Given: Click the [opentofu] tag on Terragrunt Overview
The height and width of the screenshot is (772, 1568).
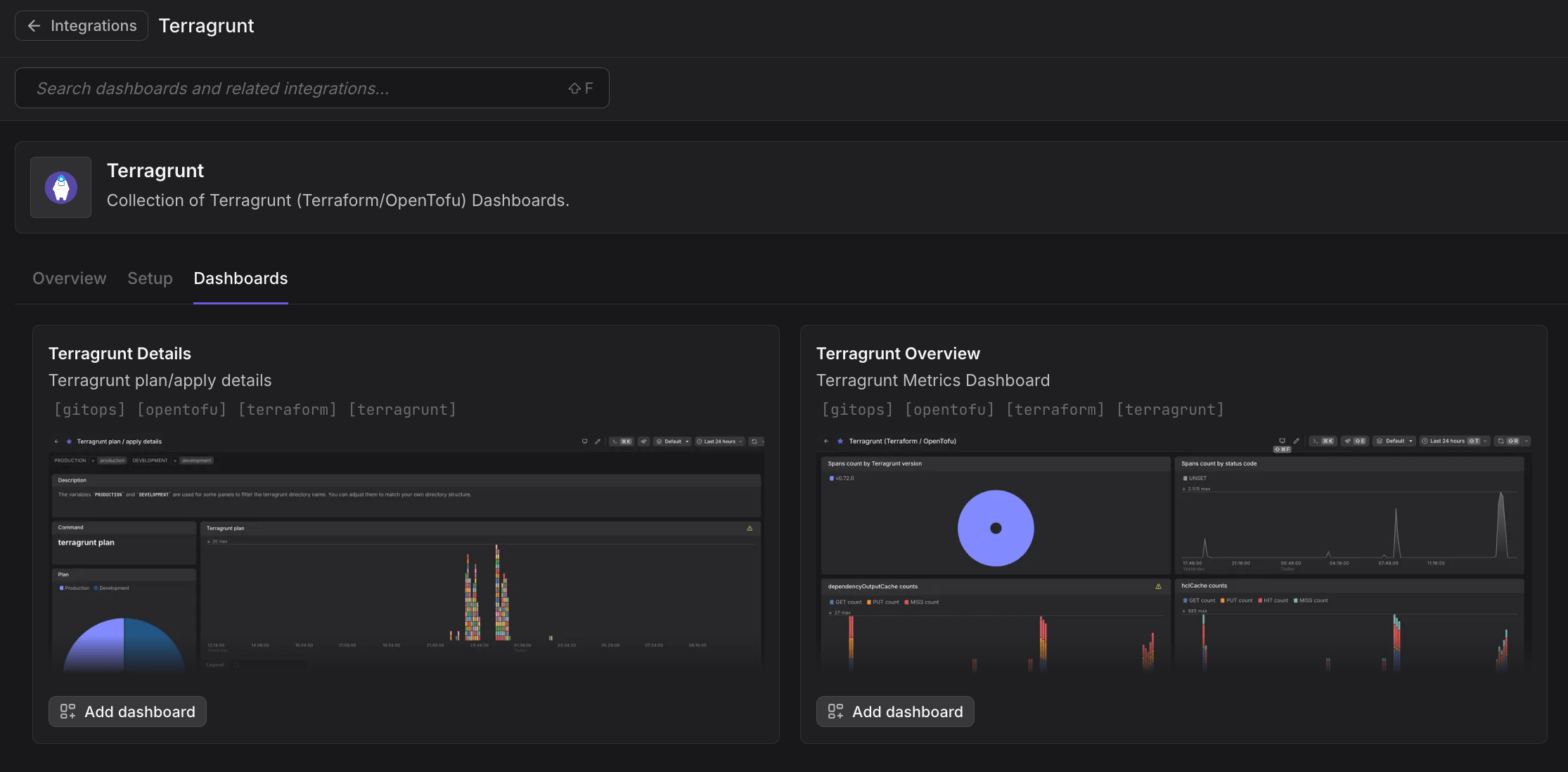Looking at the screenshot, I should (x=949, y=409).
